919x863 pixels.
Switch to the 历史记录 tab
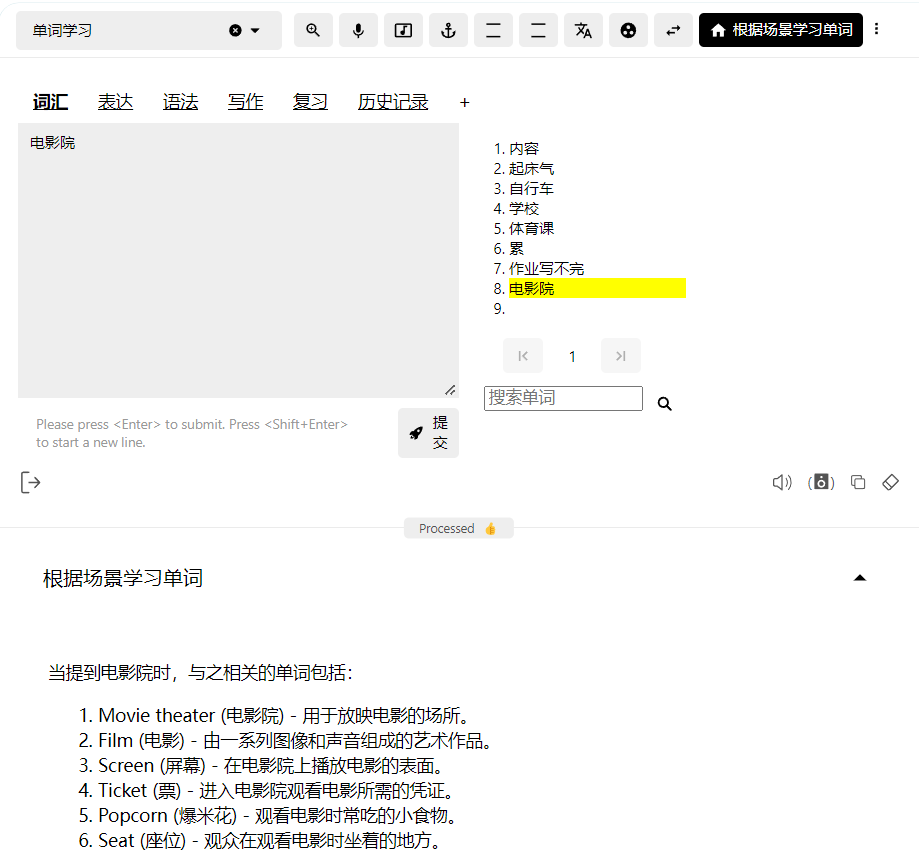pyautogui.click(x=392, y=102)
